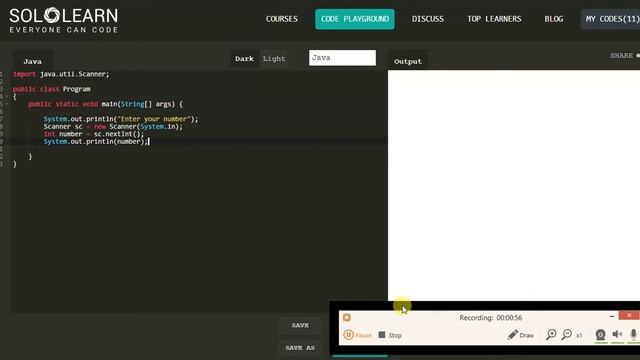The height and width of the screenshot is (360, 640).
Task: Click the Recording 00:00:56 timer
Action: tap(491, 318)
